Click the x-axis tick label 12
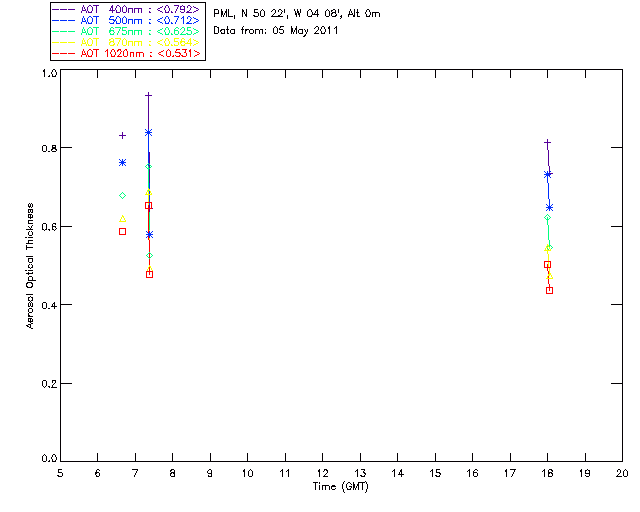Viewport: 640px width, 512px height. (322, 473)
